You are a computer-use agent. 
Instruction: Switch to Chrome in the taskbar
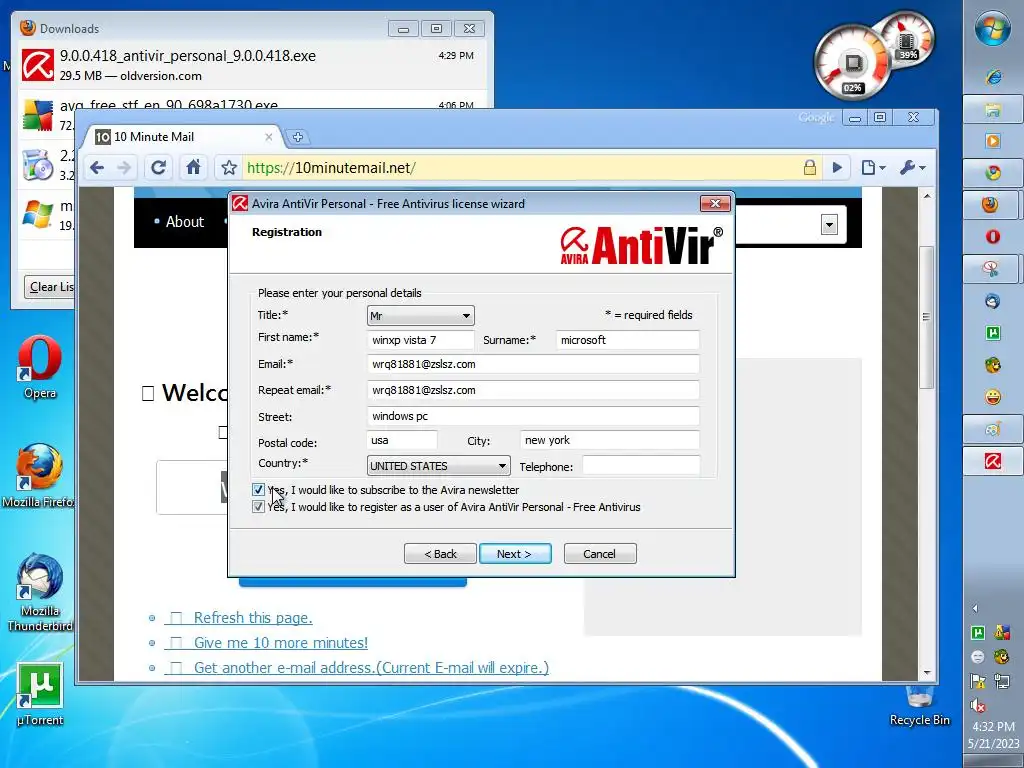coord(993,173)
